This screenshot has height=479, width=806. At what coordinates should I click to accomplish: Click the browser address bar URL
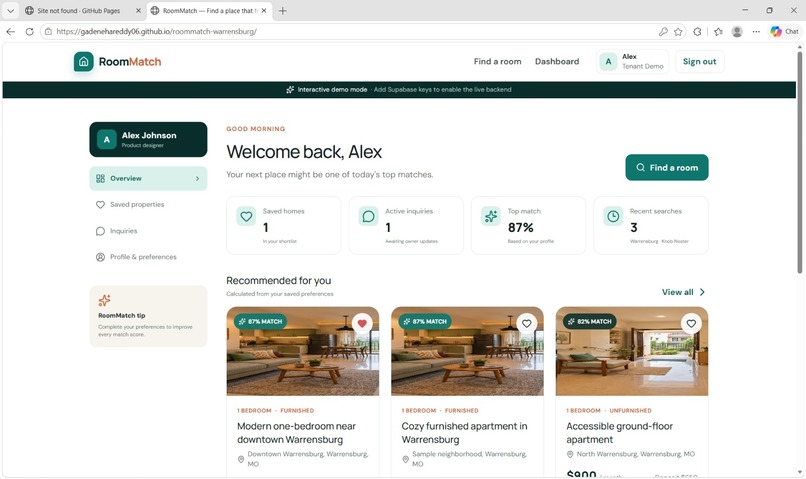(x=157, y=32)
